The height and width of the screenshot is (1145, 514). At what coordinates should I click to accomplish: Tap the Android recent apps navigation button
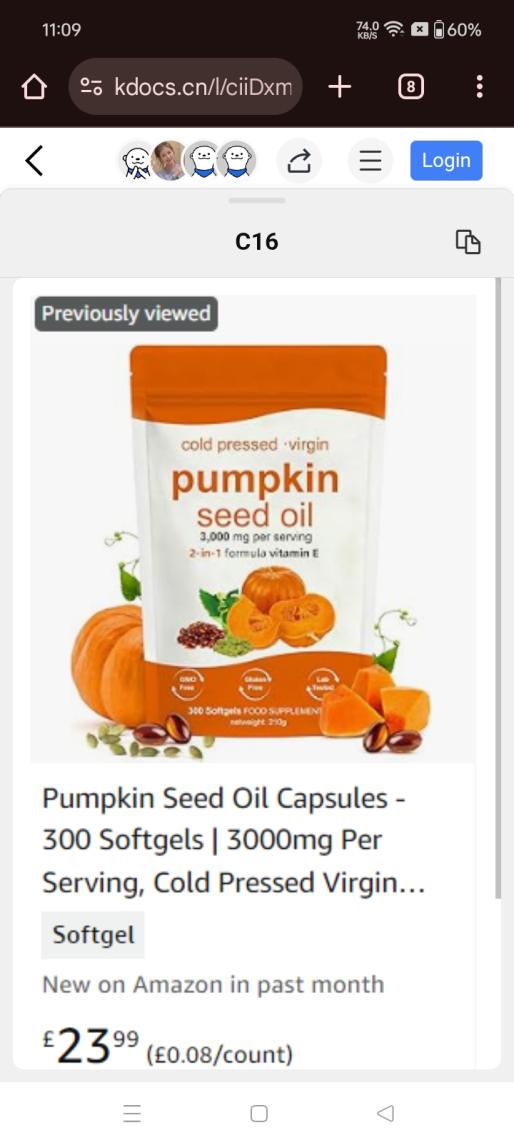[132, 1113]
